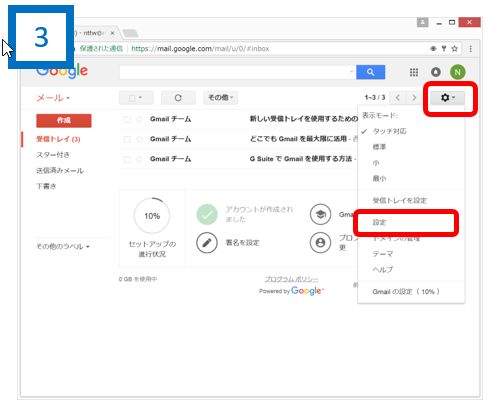Close the current Gmail browser tab
489x410 pixels.
[113, 33]
